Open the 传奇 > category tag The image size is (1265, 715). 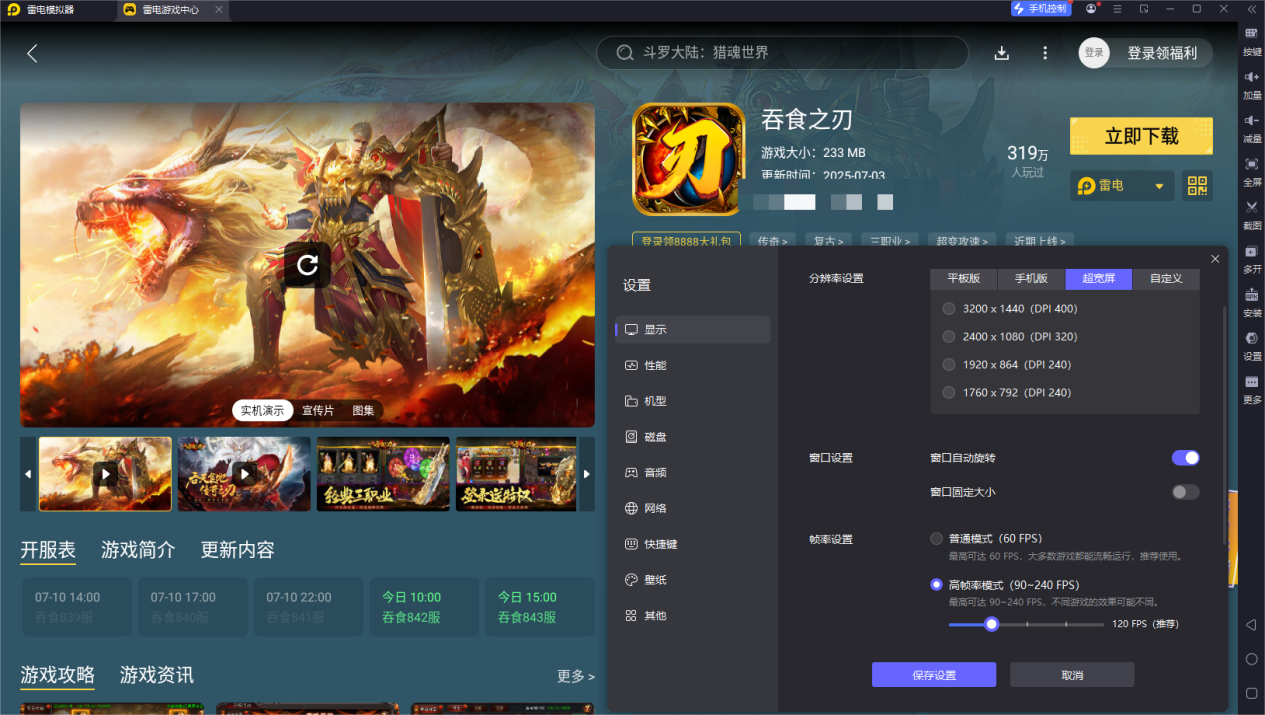[x=772, y=241]
